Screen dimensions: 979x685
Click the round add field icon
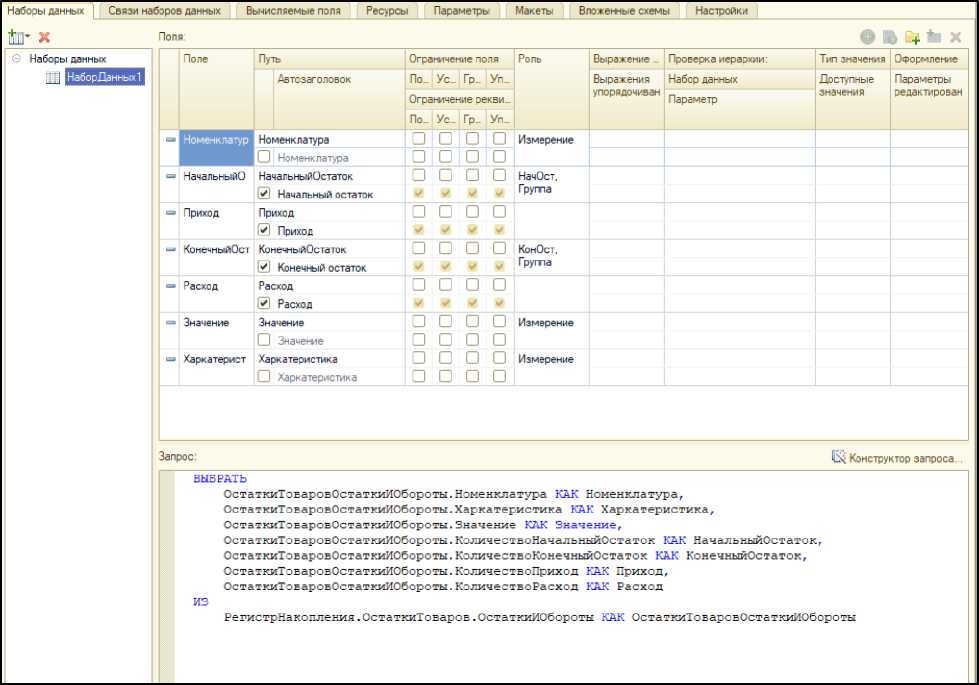click(866, 36)
